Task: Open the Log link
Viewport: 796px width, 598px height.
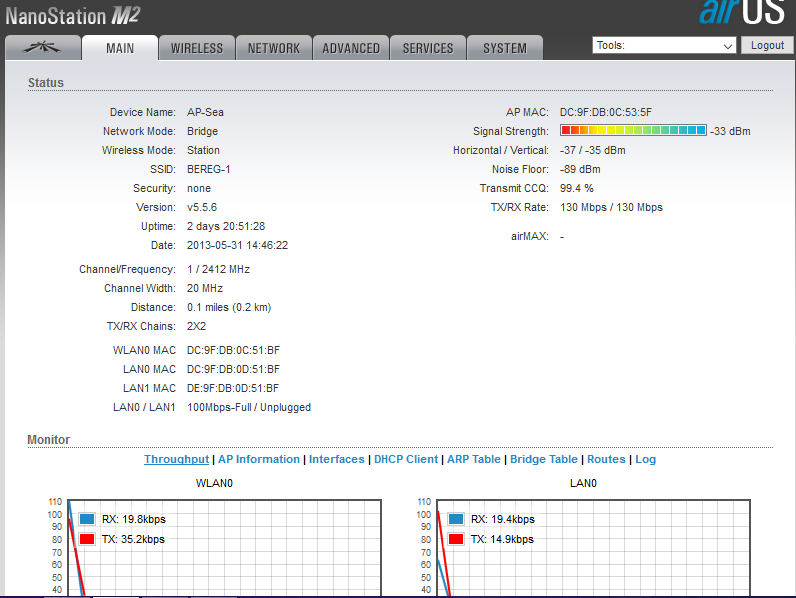Action: (x=645, y=459)
